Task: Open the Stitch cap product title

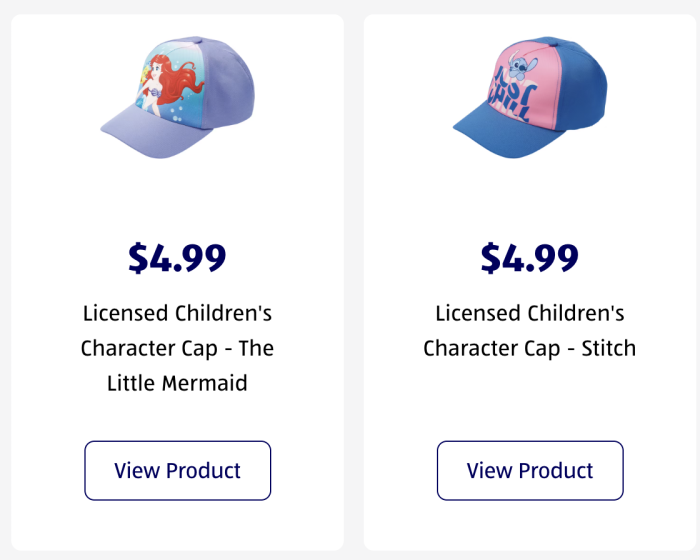Action: tap(530, 330)
